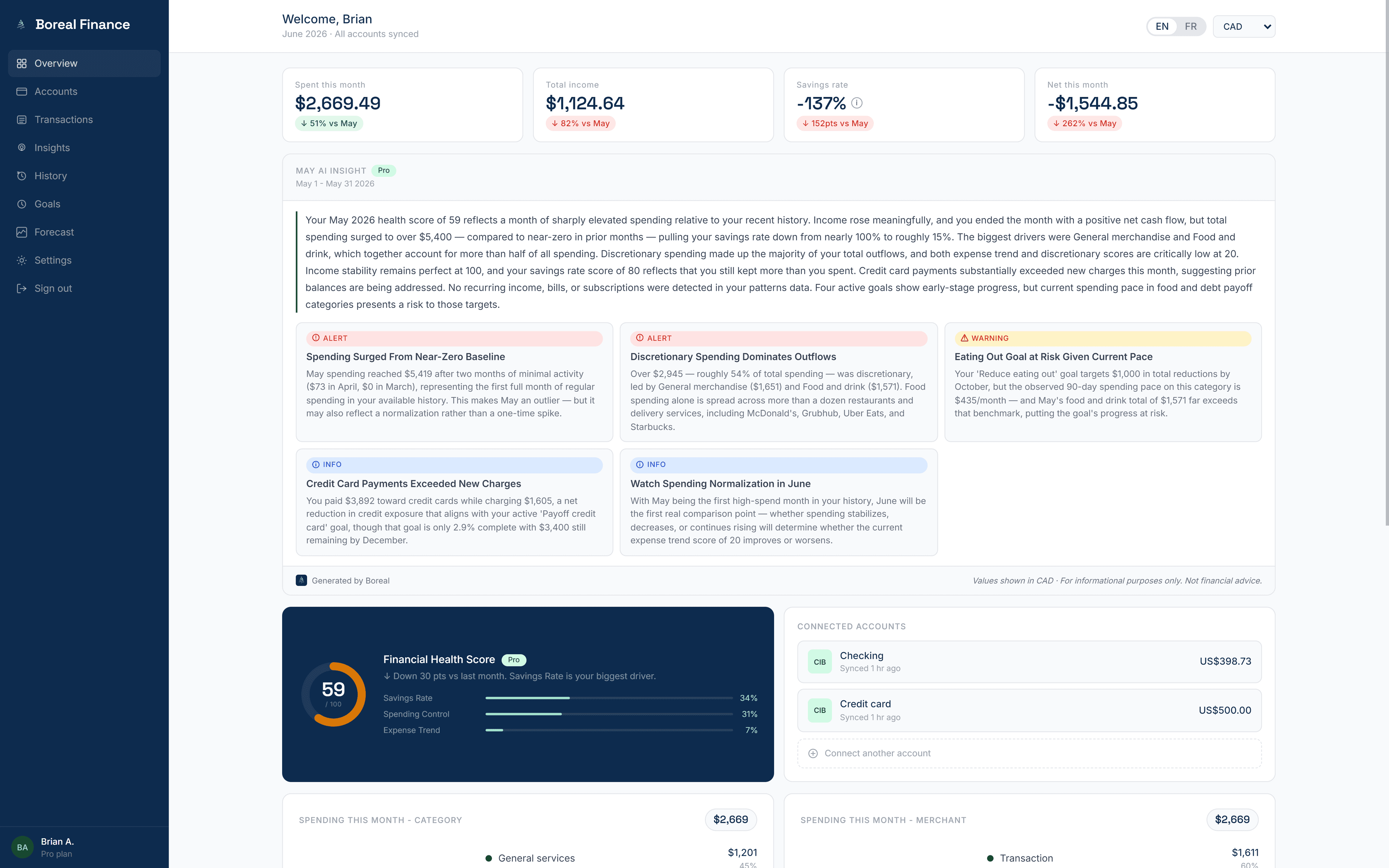Viewport: 1389px width, 868px height.
Task: Click the Brian A. Pro plan profile
Action: (84, 847)
